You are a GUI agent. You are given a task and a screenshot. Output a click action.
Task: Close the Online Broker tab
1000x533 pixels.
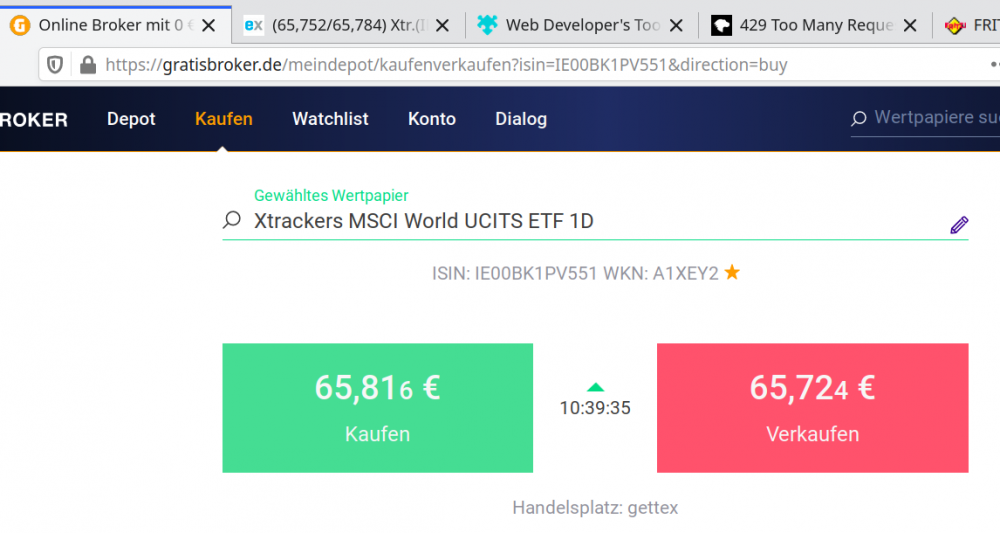pos(209,26)
